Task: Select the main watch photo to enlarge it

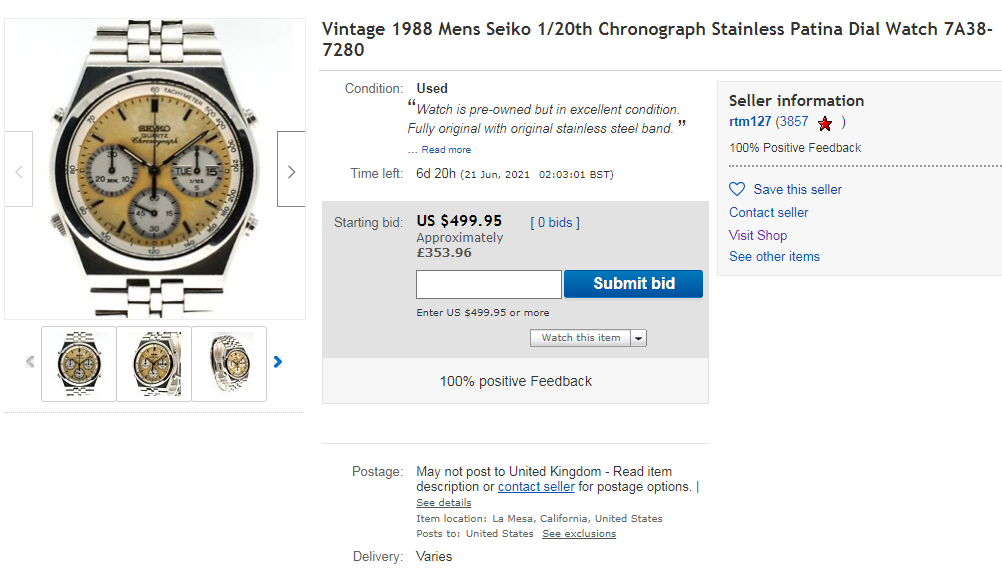Action: tap(155, 165)
